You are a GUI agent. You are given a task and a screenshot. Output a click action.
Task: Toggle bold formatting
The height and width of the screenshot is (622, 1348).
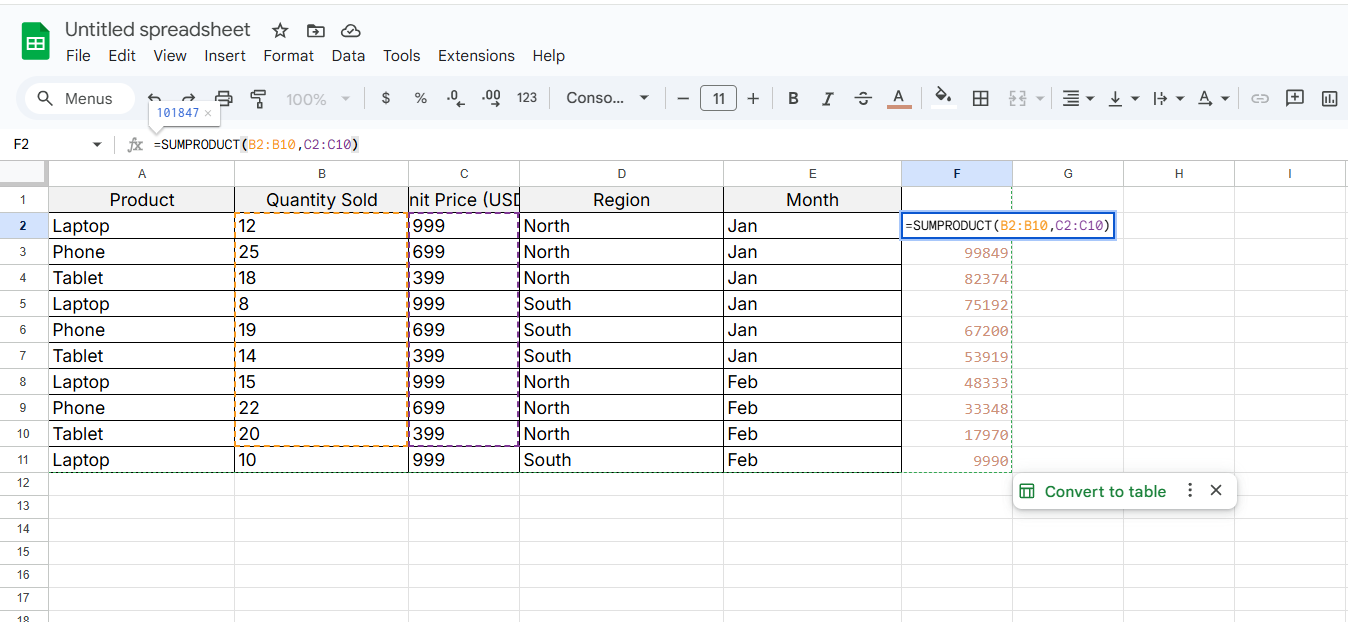793,98
